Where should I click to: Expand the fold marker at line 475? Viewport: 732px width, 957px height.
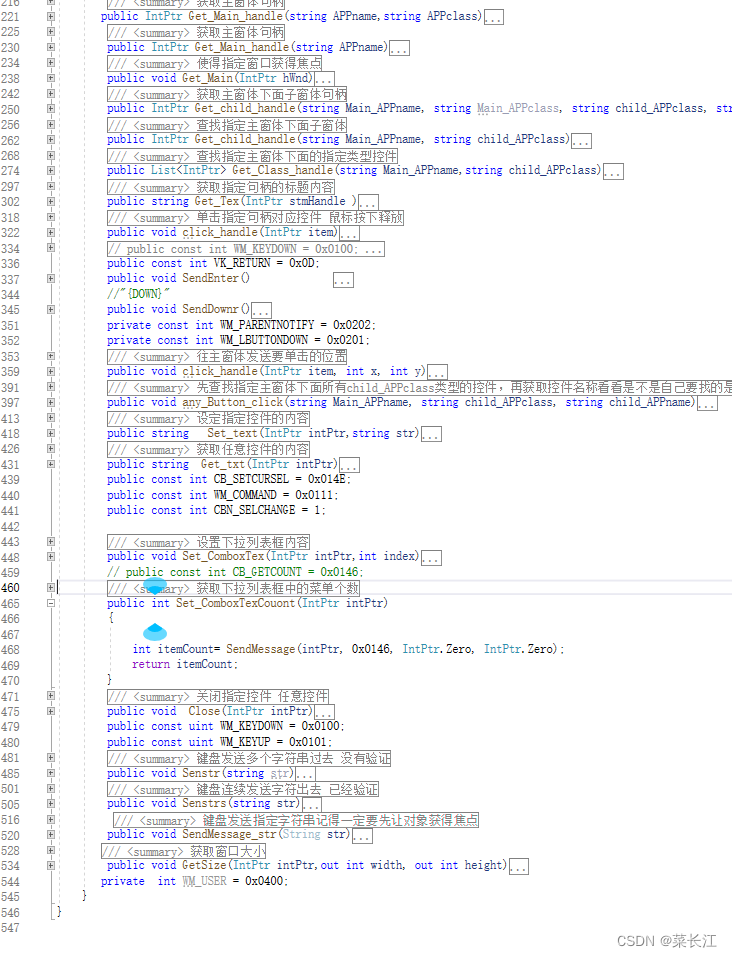[x=51, y=711]
